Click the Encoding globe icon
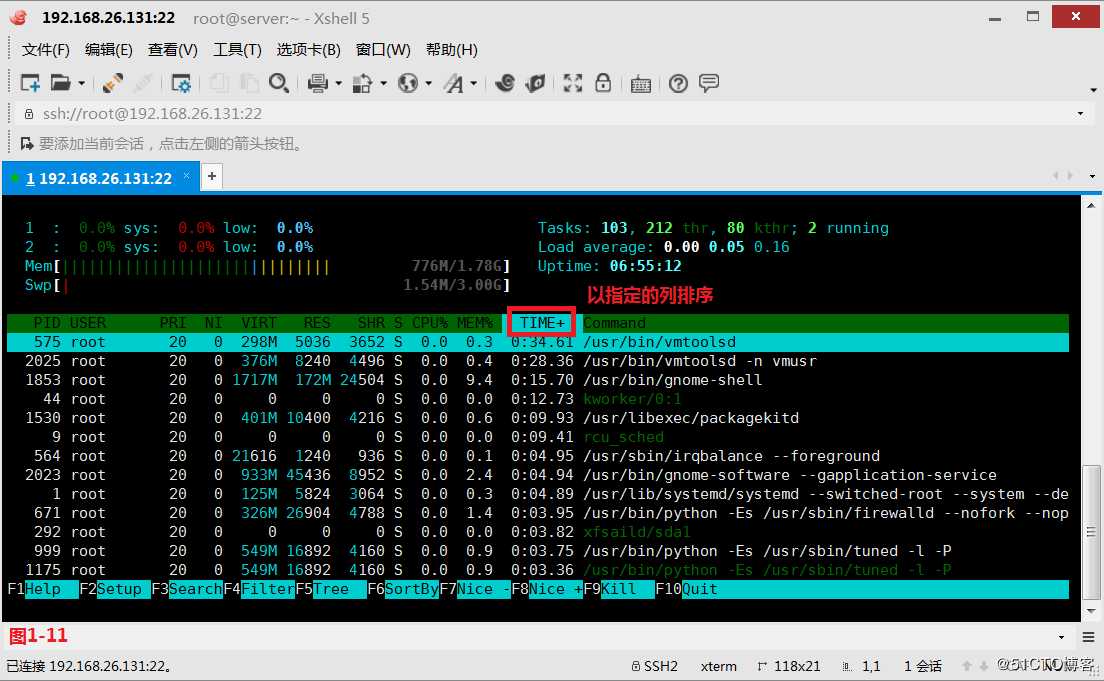This screenshot has width=1104, height=681. pos(408,83)
